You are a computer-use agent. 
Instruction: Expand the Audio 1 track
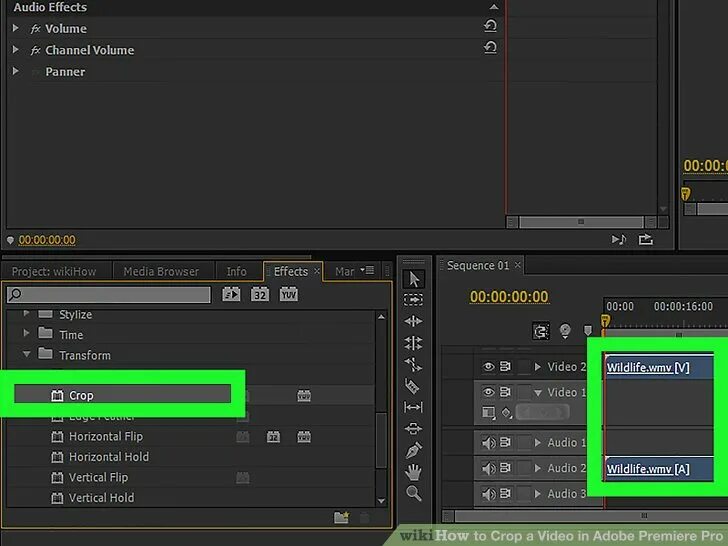coord(538,443)
